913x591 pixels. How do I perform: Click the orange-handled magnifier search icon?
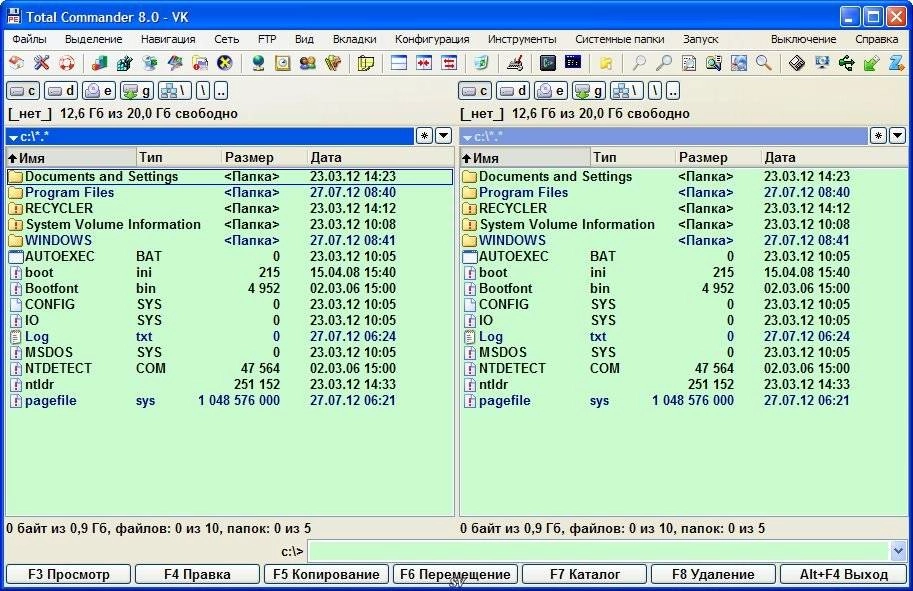[763, 62]
